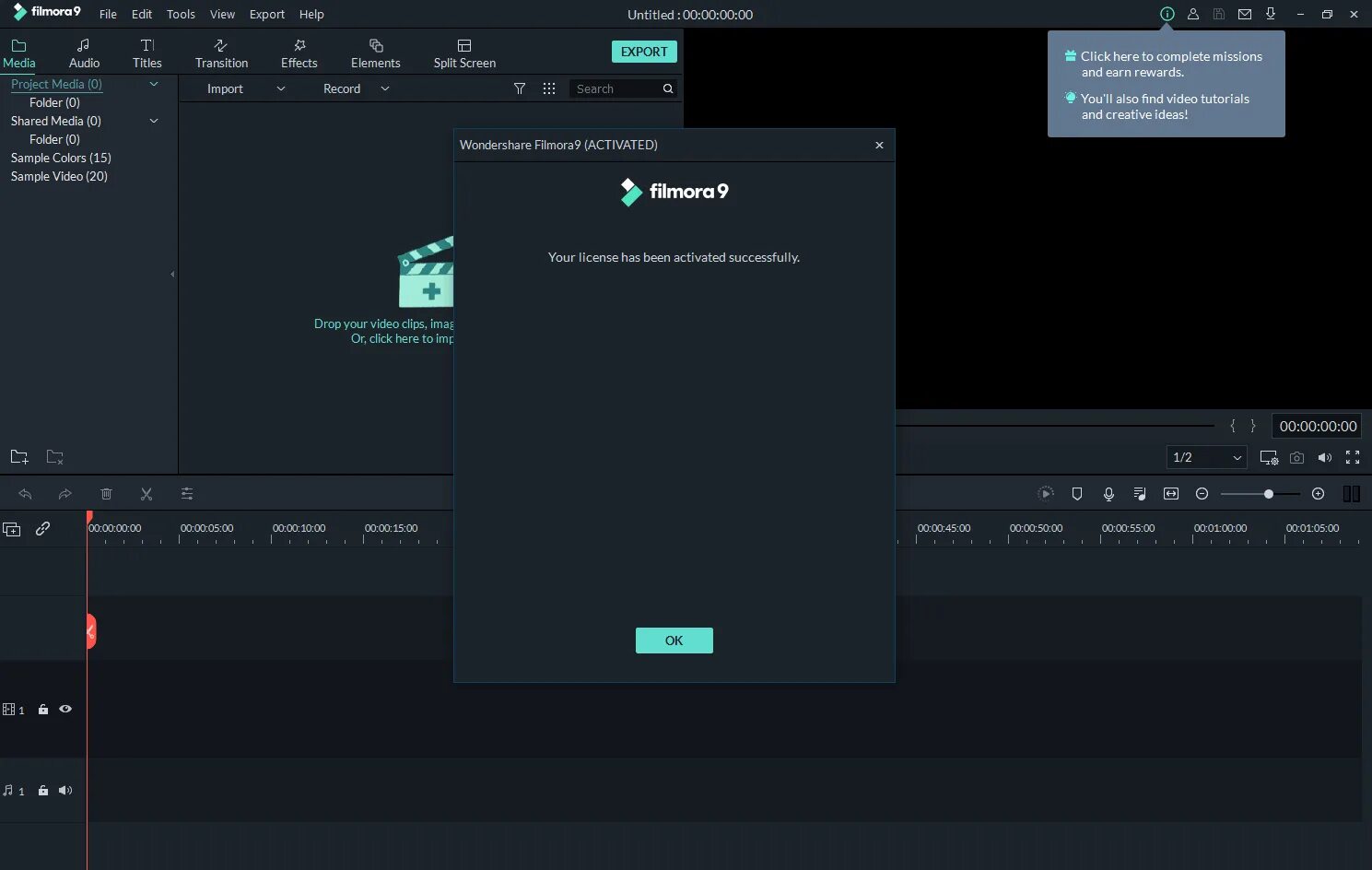Click the search magnifier icon
This screenshot has height=870, width=1372.
(x=668, y=88)
